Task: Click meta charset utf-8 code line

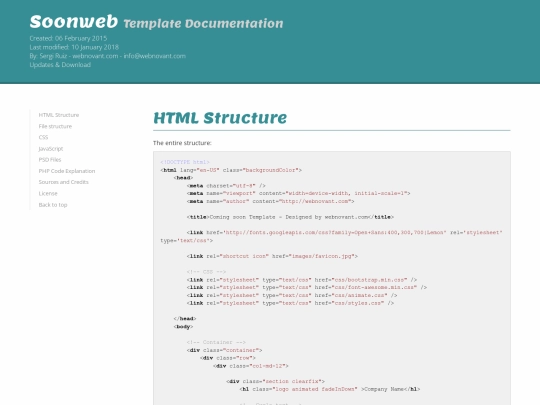Action: (x=226, y=186)
